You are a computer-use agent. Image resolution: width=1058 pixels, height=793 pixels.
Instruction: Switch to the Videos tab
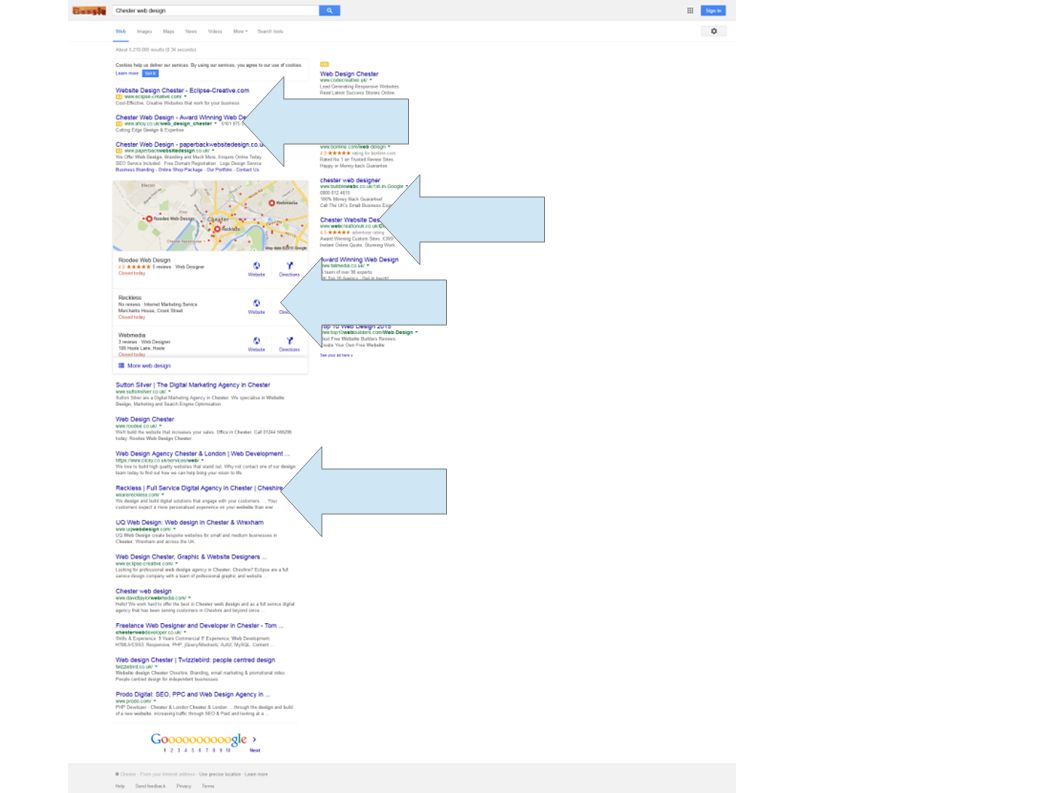(215, 32)
